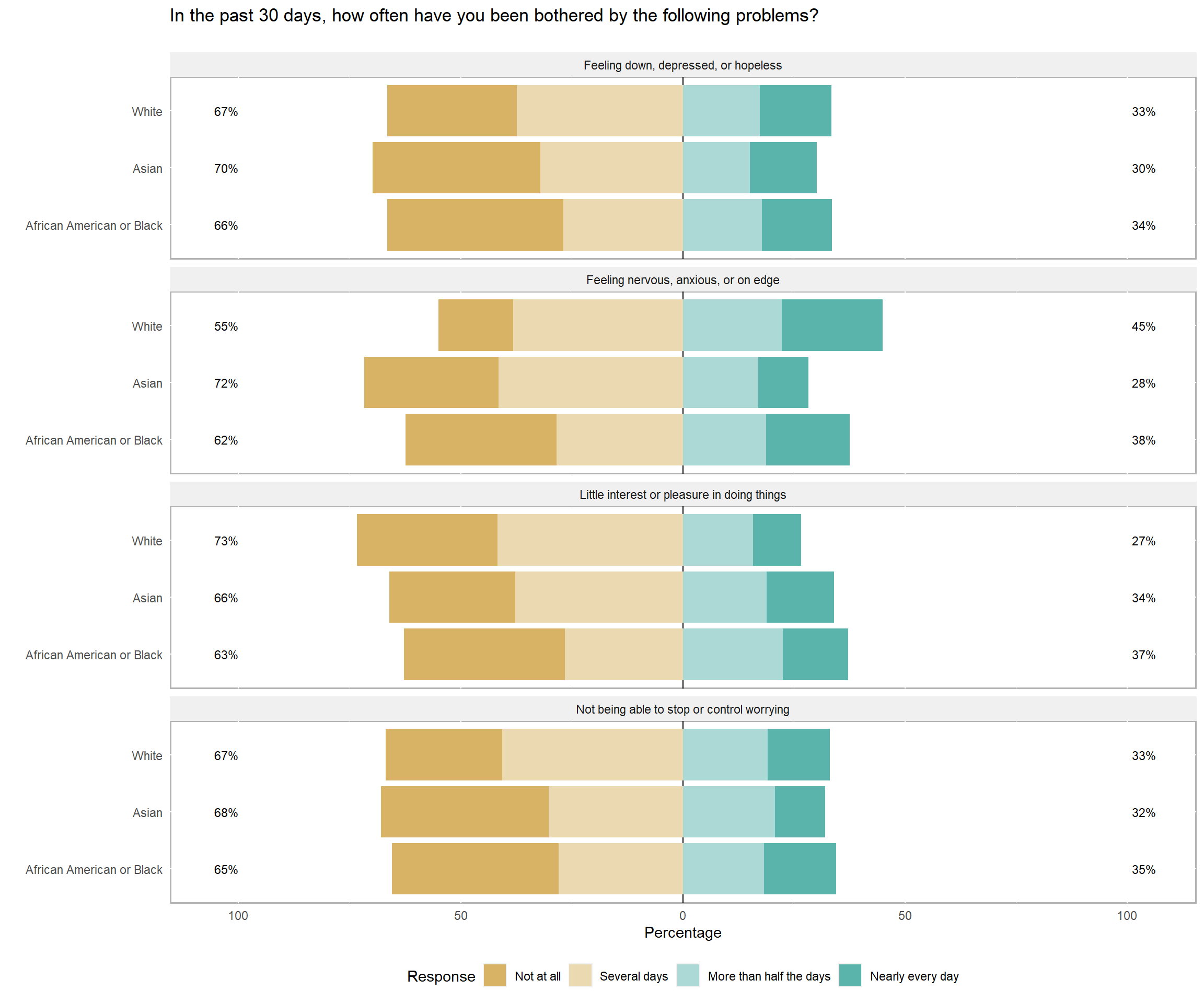Viewport: 1204px width, 1003px height.
Task: Click the 'Not at all' legend swatch
Action: pos(494,975)
